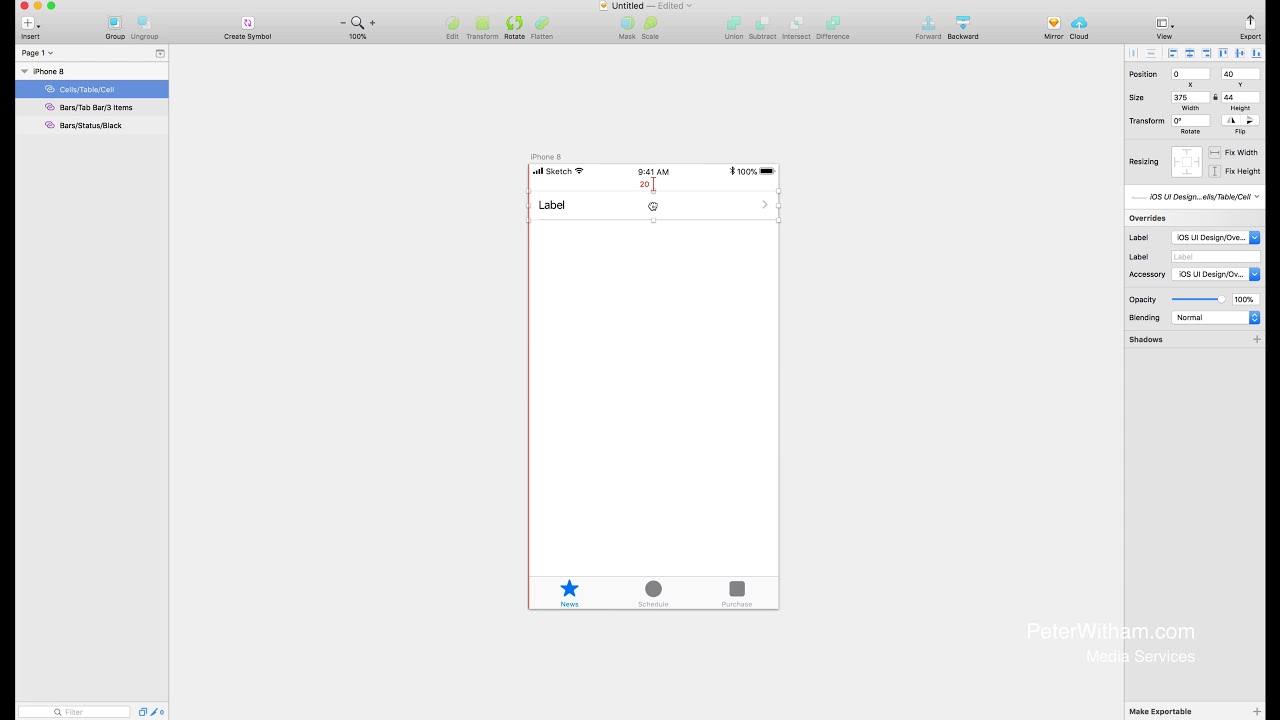The height and width of the screenshot is (720, 1280).
Task: Flip the layer horizontally
Action: [x=1231, y=120]
